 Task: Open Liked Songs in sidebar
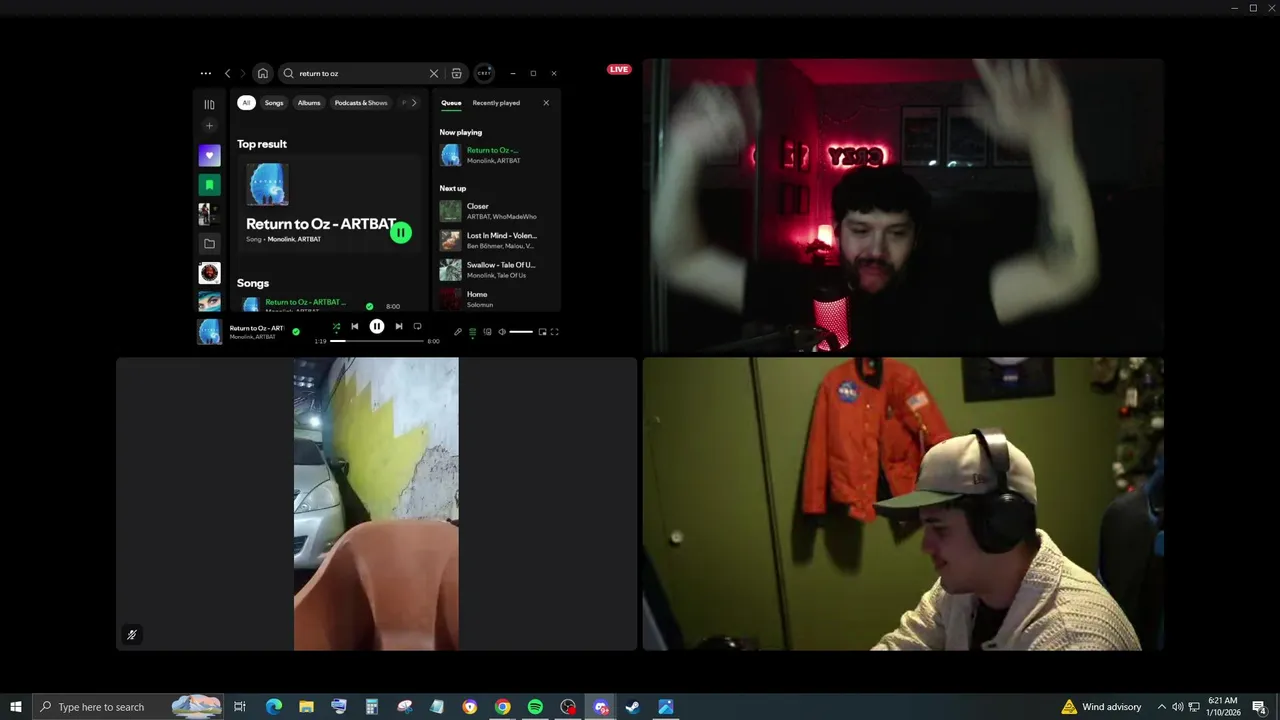pos(209,155)
